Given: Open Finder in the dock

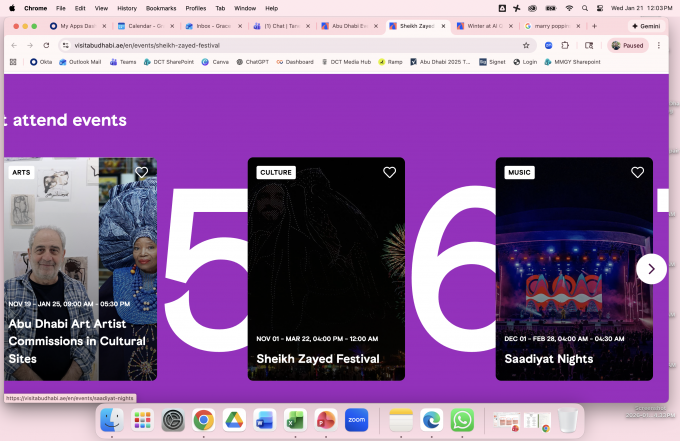Looking at the screenshot, I should 112,420.
